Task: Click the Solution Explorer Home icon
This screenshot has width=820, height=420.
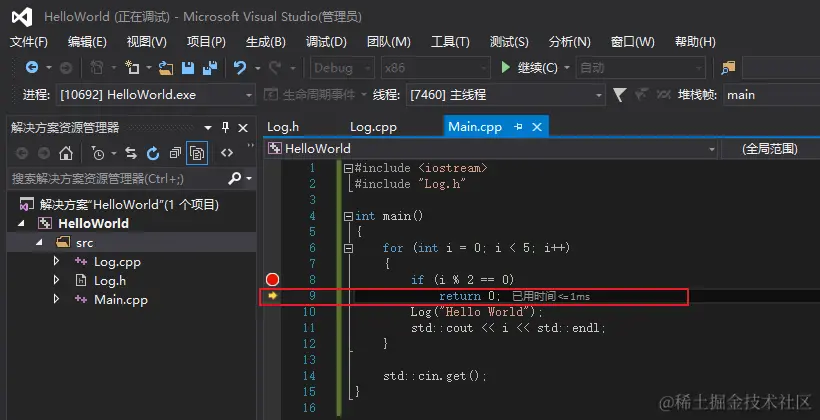Action: 66,153
